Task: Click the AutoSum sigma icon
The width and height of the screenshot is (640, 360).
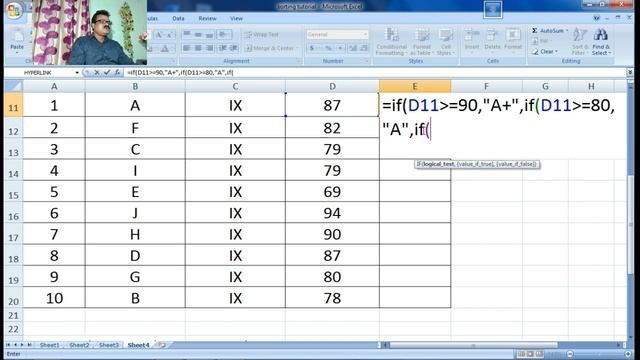Action: coord(535,31)
